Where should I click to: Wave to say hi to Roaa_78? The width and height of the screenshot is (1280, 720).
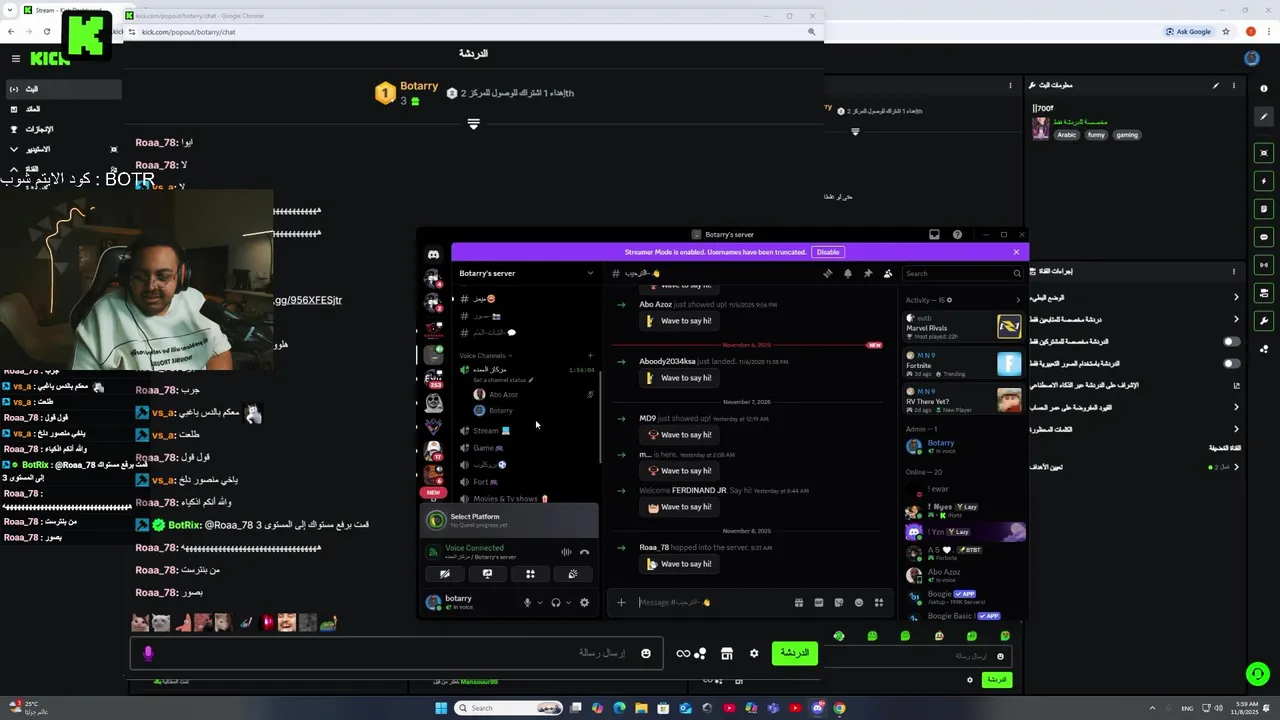680,564
